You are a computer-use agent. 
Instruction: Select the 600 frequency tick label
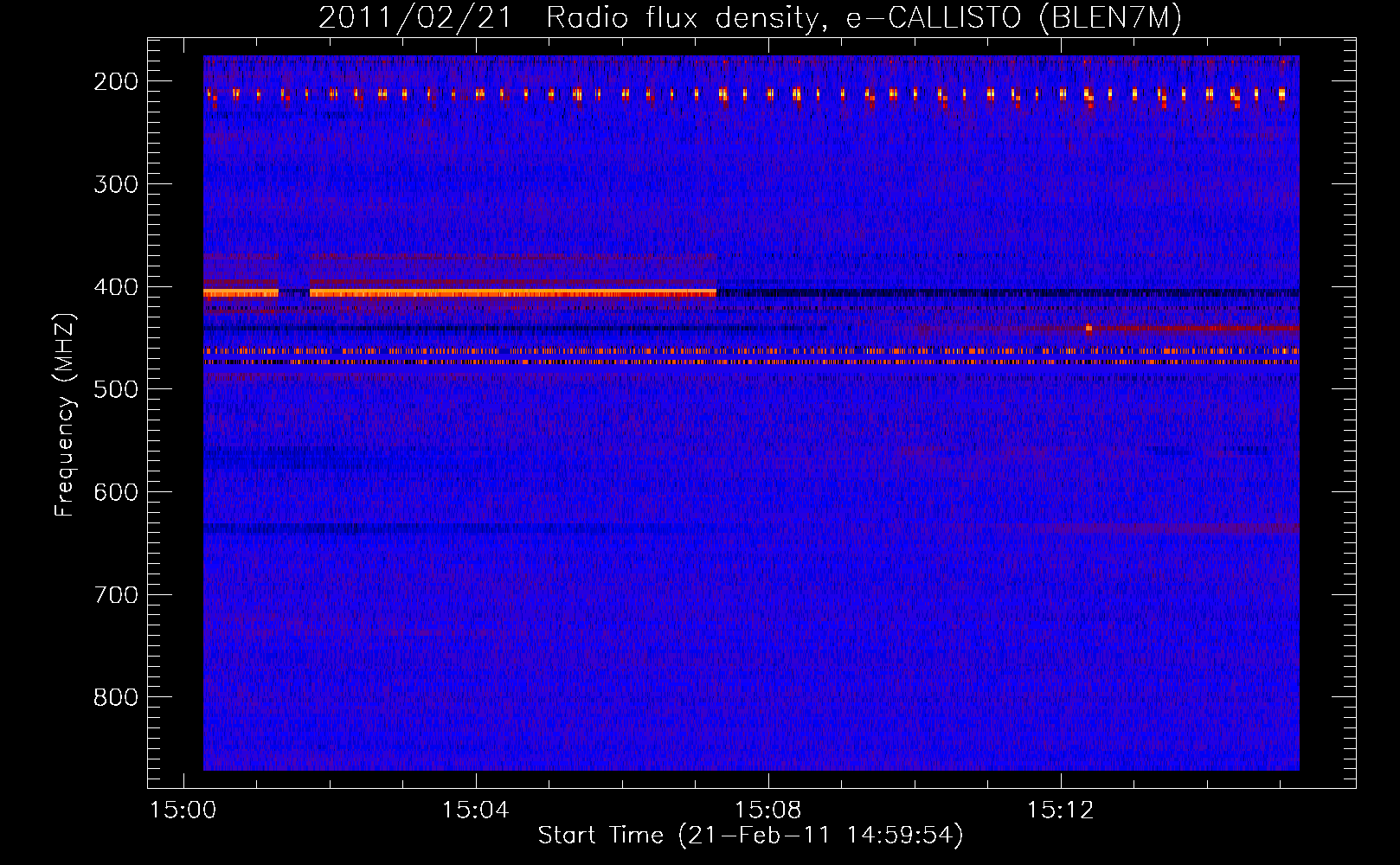pos(116,492)
